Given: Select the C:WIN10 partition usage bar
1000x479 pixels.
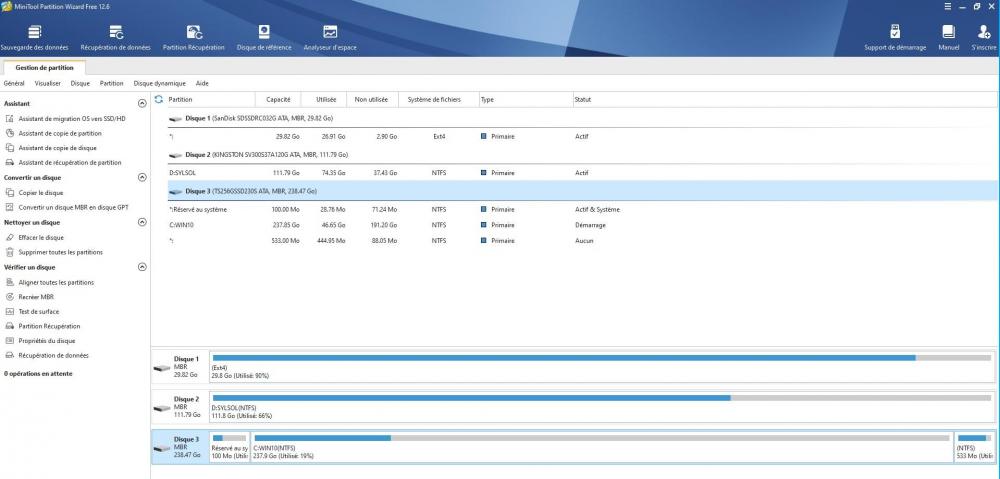Looking at the screenshot, I should click(x=600, y=438).
